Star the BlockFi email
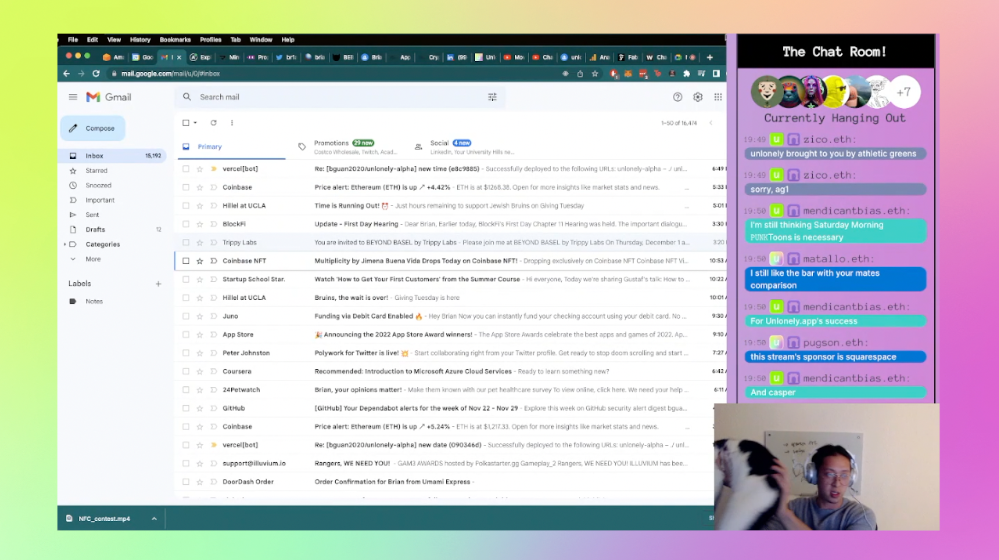This screenshot has width=999, height=560. [x=199, y=224]
